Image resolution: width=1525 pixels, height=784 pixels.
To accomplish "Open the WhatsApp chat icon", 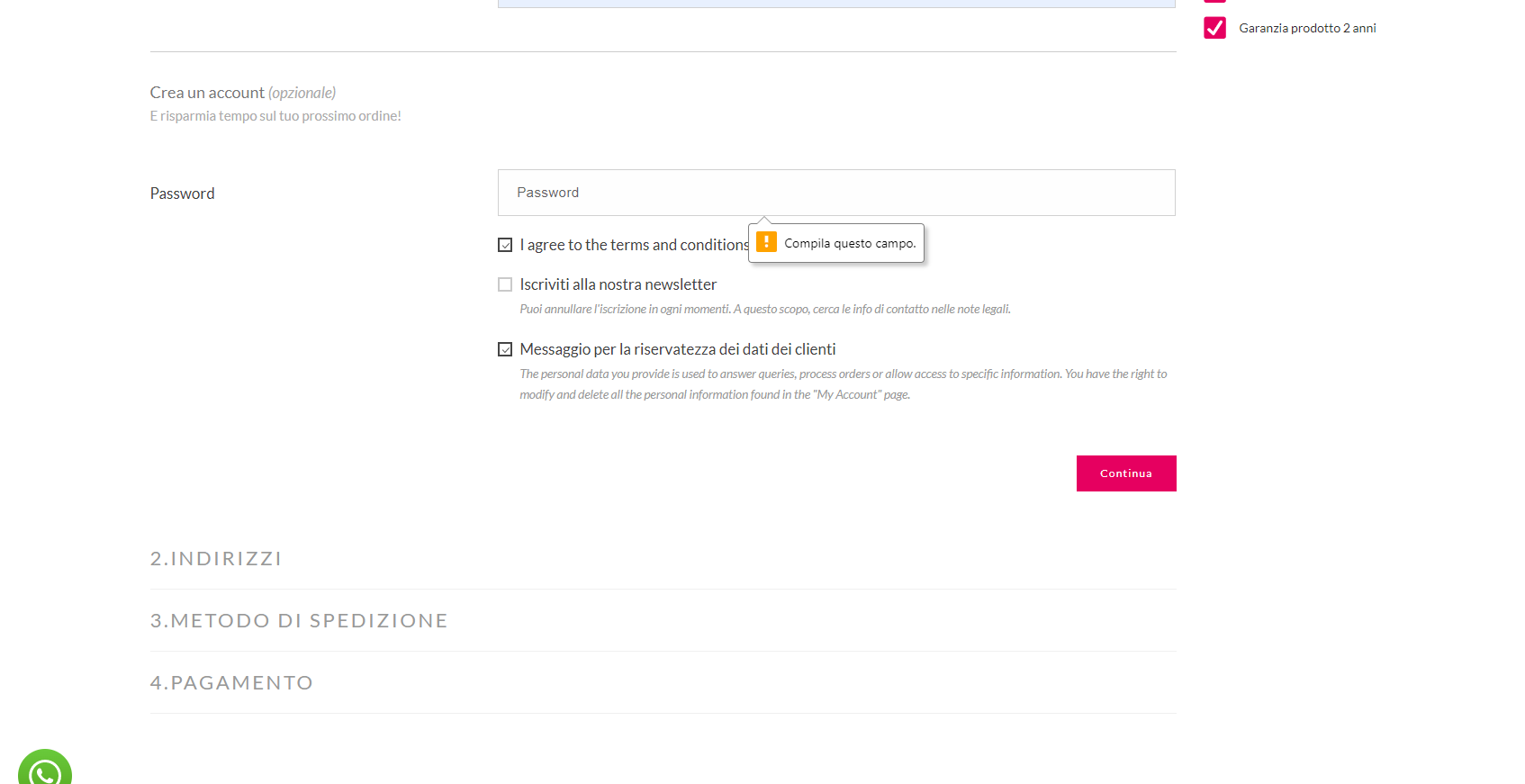I will point(44,770).
